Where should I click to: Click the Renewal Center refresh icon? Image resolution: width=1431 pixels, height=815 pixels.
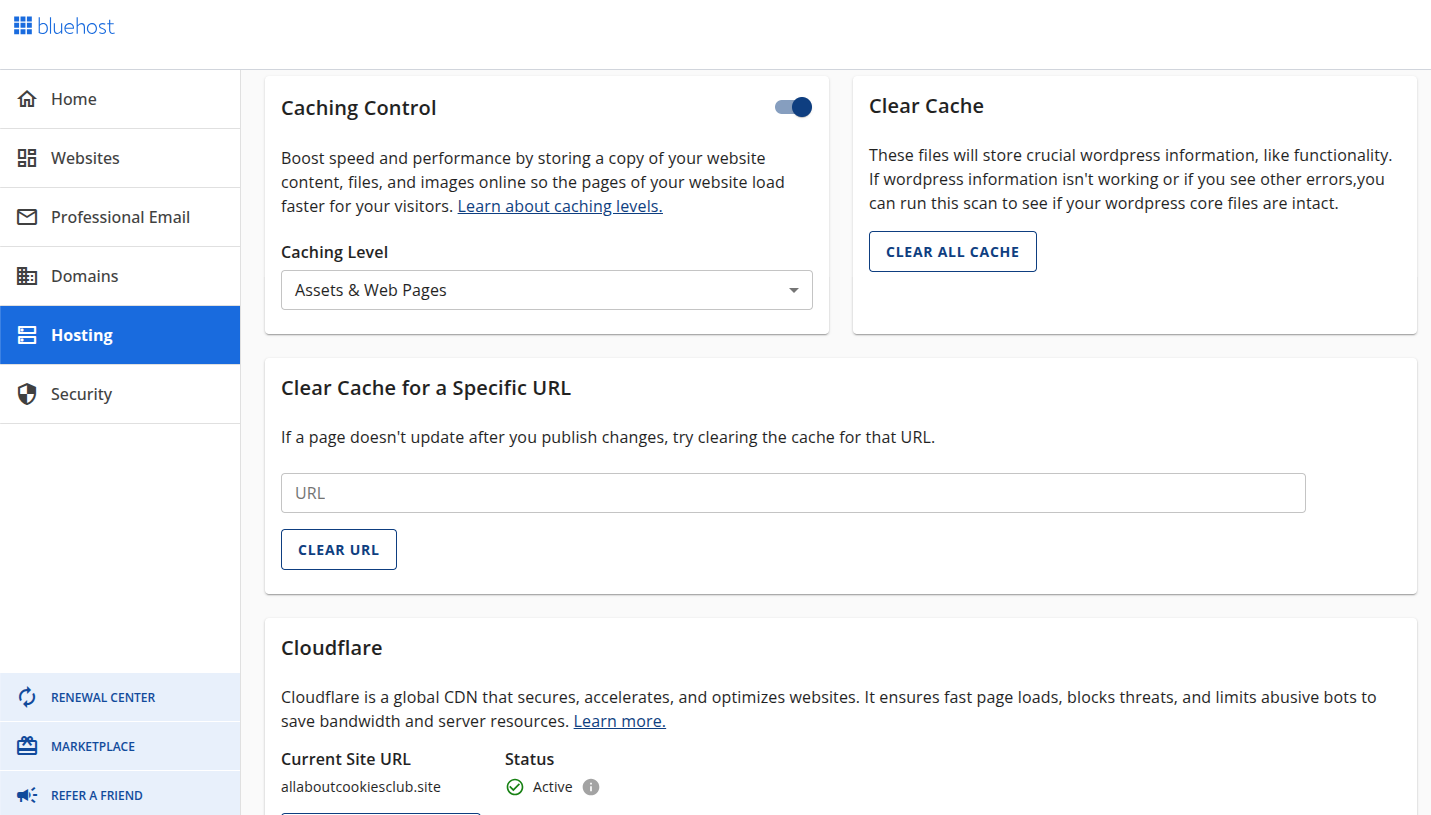point(27,697)
